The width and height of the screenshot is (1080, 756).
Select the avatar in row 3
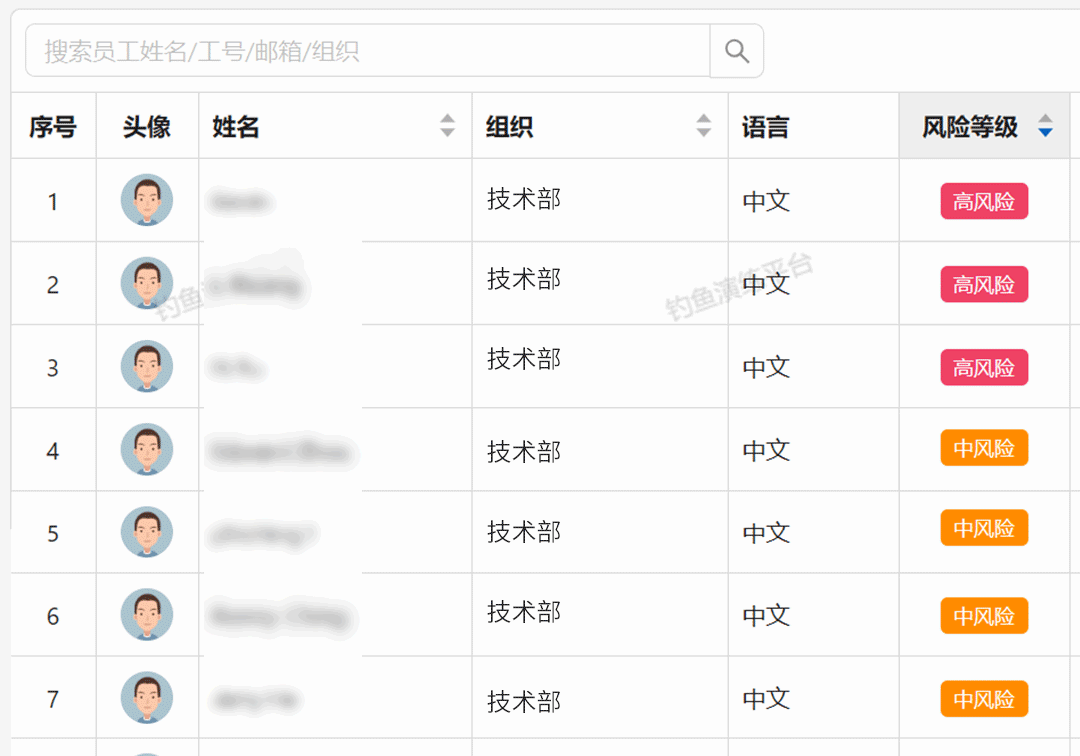(x=147, y=366)
